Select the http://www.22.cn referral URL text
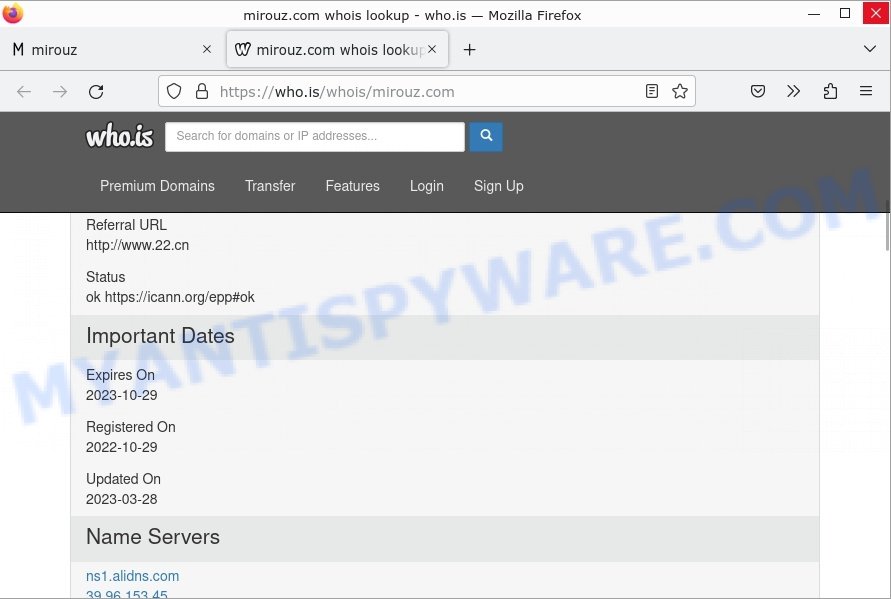Screen dimensions: 891x599 tap(138, 245)
